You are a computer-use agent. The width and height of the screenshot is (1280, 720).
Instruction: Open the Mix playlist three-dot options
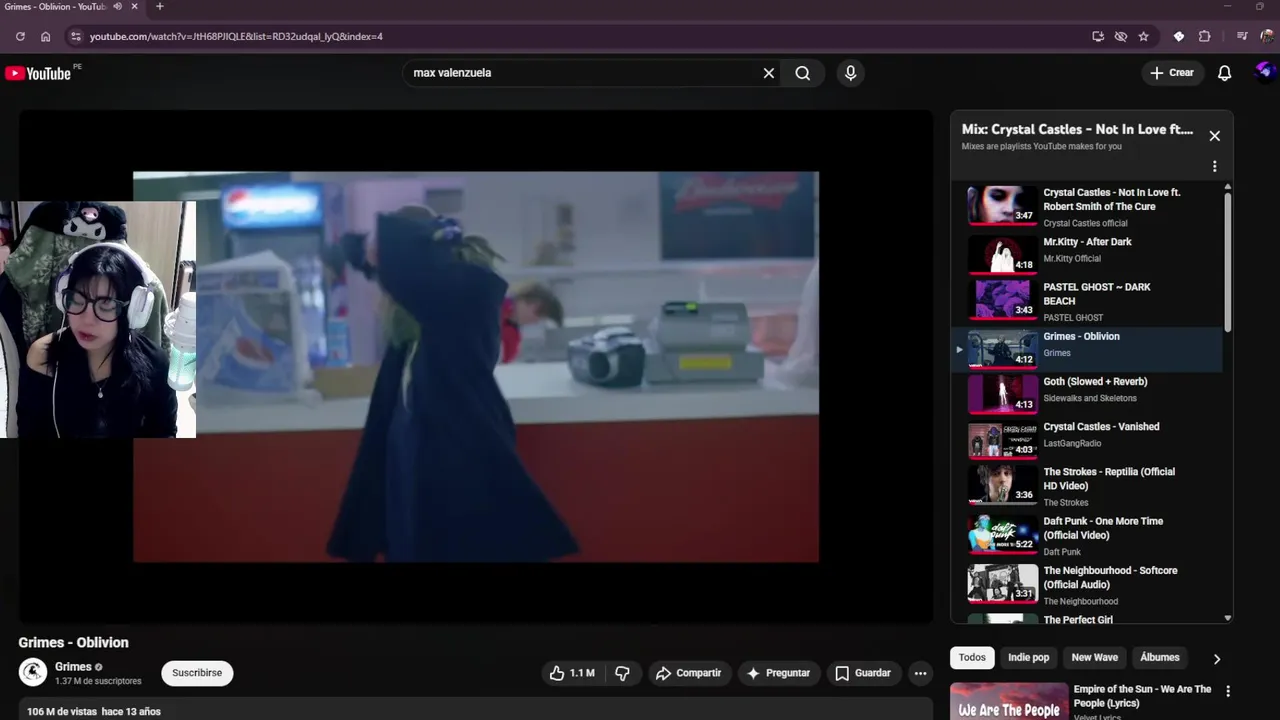1214,167
